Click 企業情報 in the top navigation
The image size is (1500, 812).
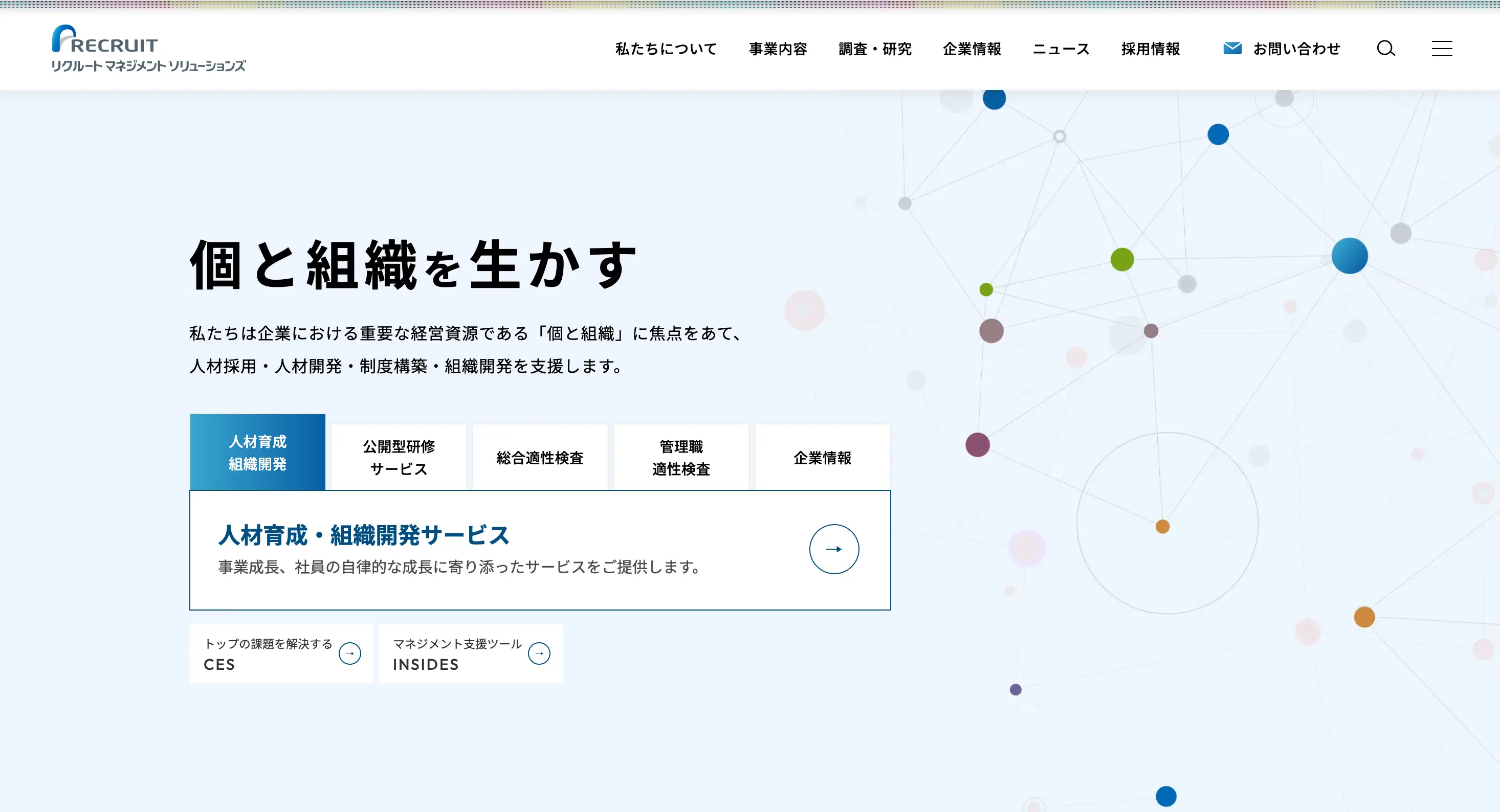972,49
